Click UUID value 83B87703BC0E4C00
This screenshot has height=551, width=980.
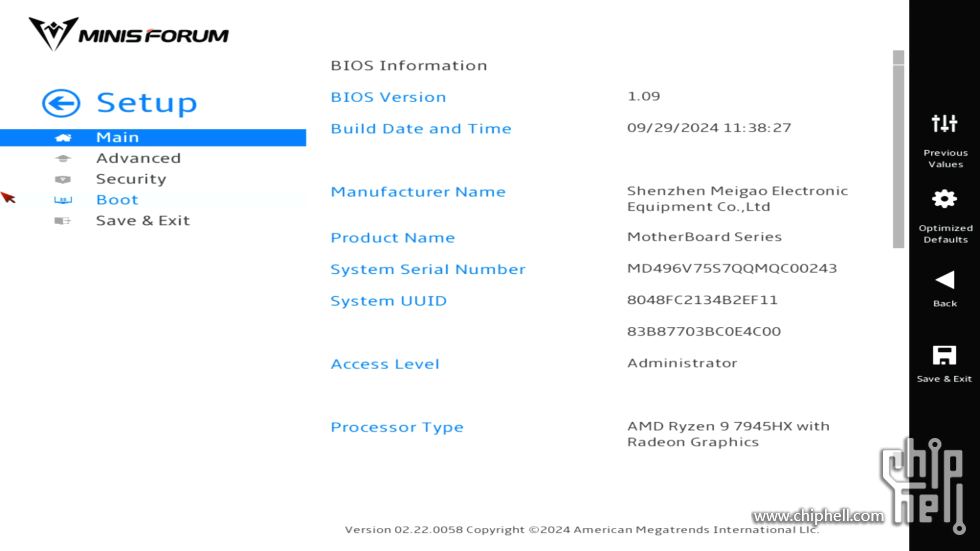pos(704,332)
